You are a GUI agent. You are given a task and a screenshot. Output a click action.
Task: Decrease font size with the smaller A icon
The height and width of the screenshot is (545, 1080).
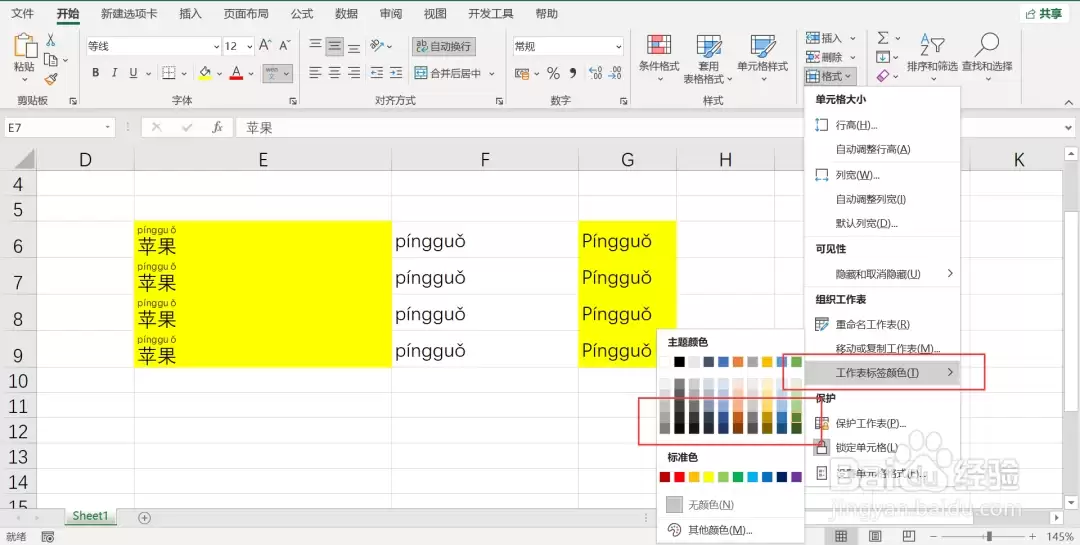pos(284,46)
